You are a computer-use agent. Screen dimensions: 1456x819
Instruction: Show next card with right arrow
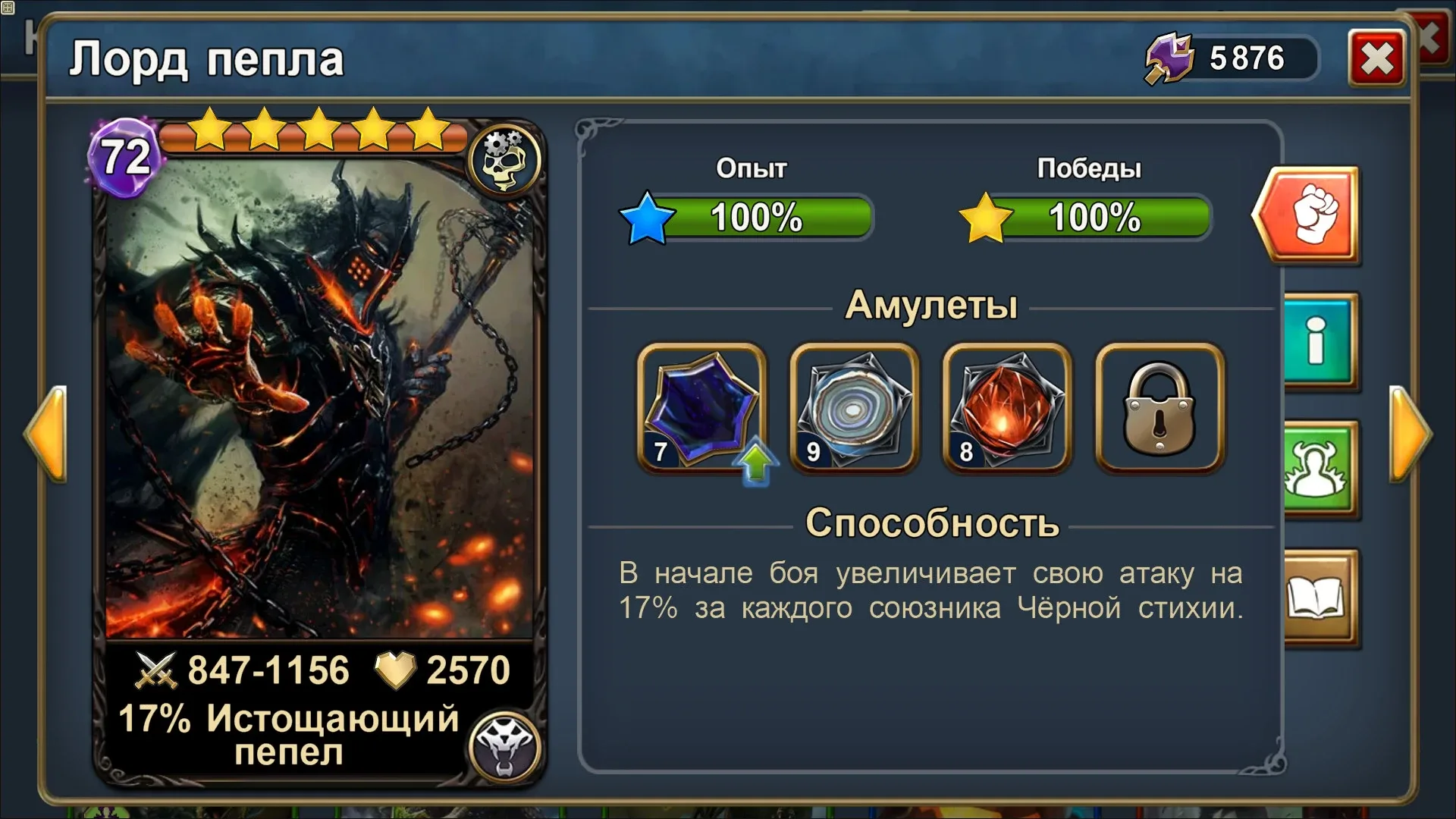coord(1410,434)
